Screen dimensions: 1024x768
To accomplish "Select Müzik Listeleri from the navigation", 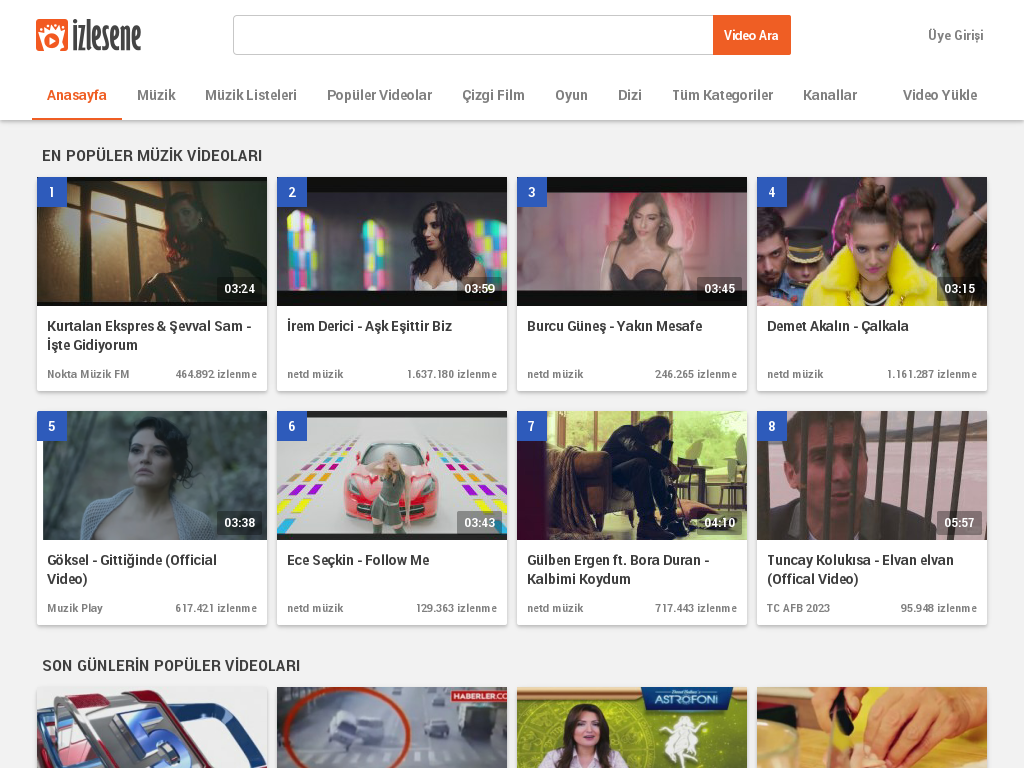I will 250,95.
